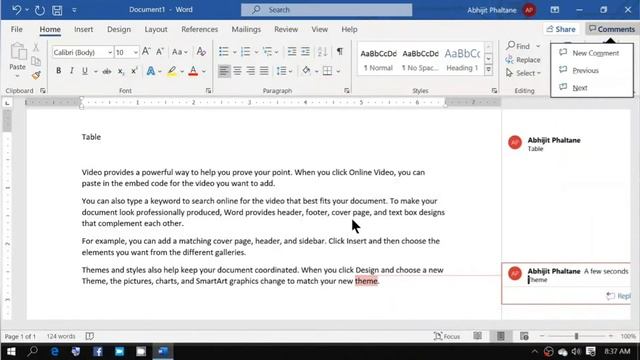Apply superscript formatting
This screenshot has height=360, width=640.
(134, 71)
